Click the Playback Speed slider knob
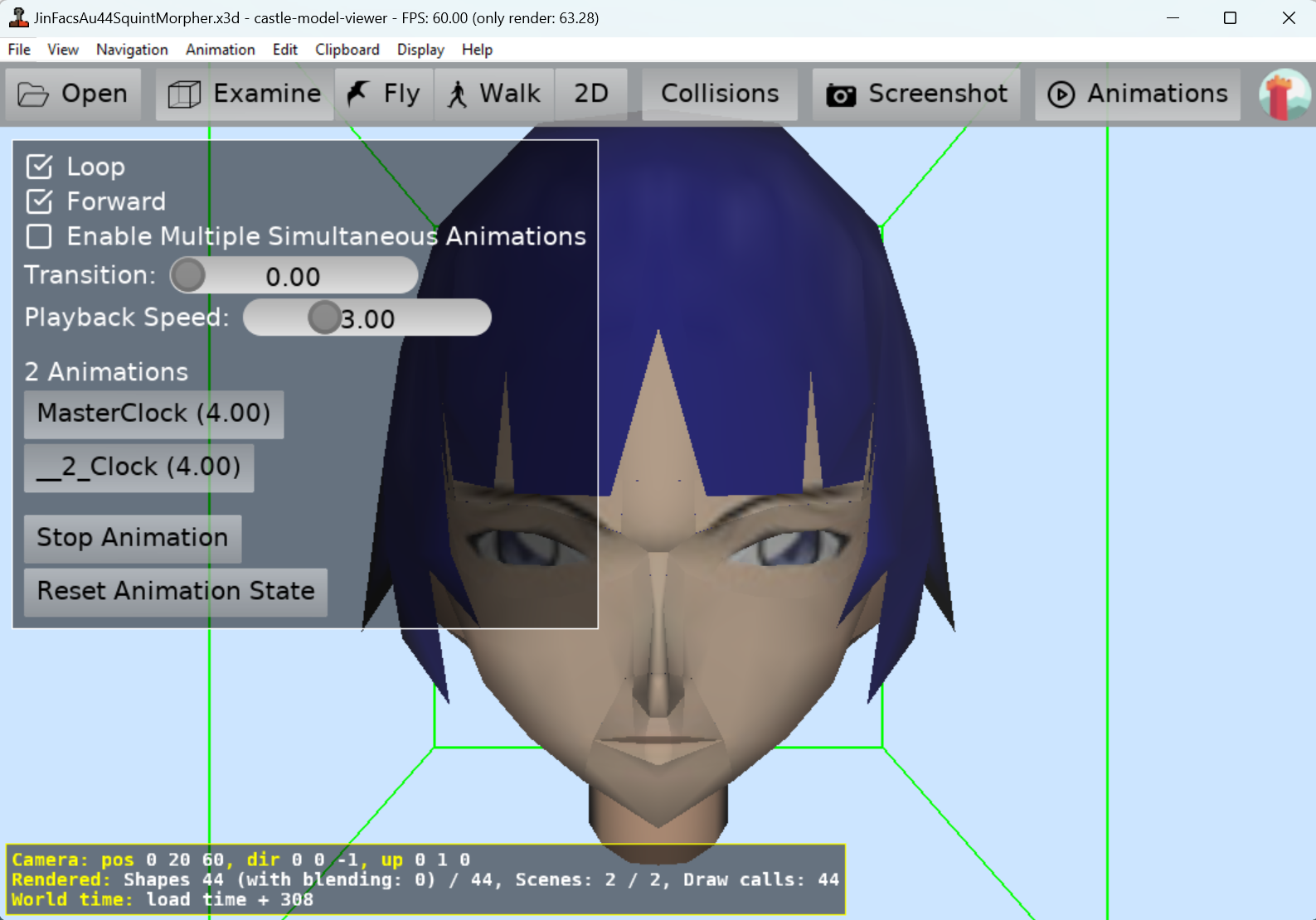 pyautogui.click(x=324, y=317)
